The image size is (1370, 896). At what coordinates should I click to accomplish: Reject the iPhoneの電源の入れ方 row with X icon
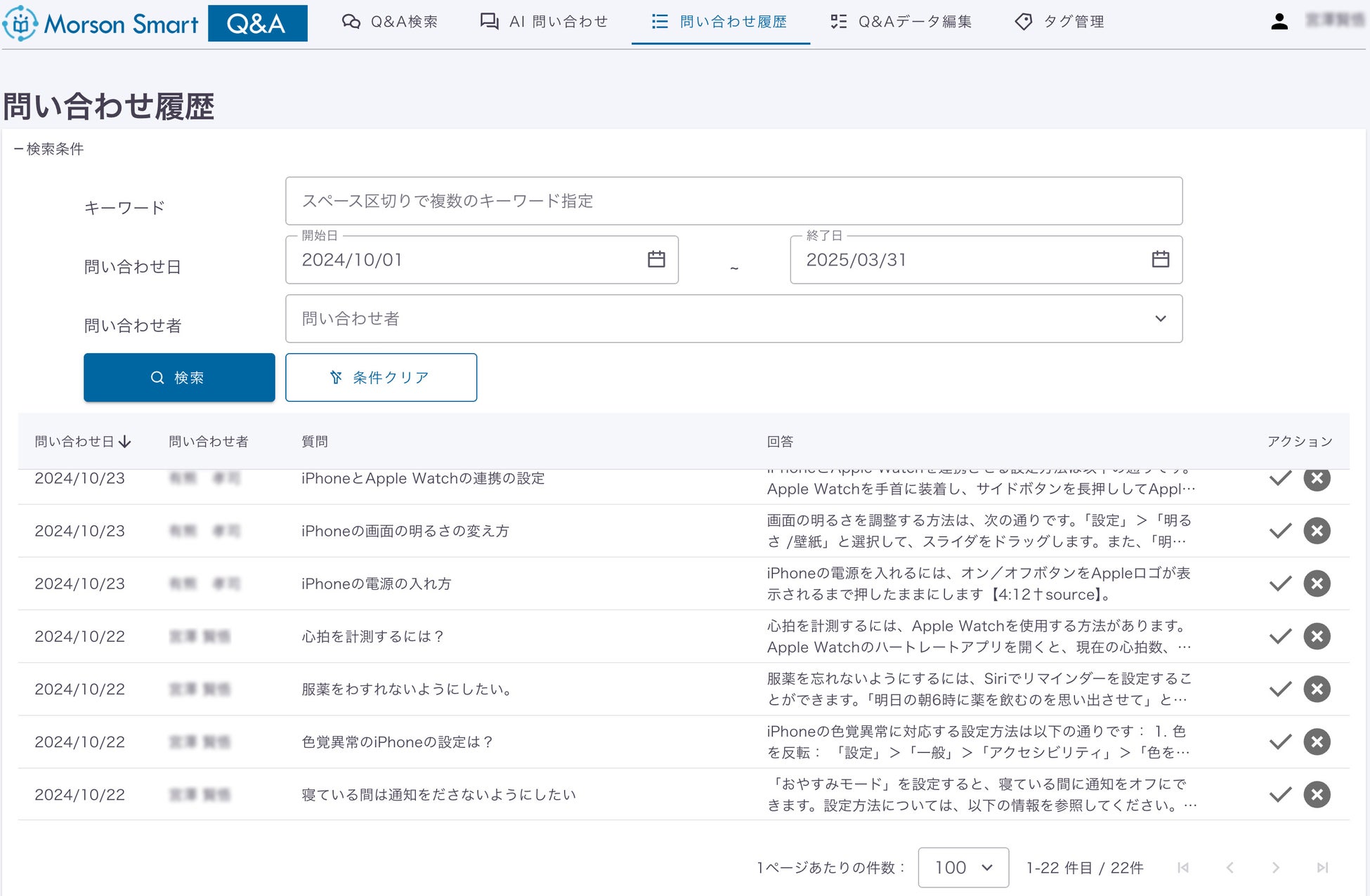point(1317,584)
